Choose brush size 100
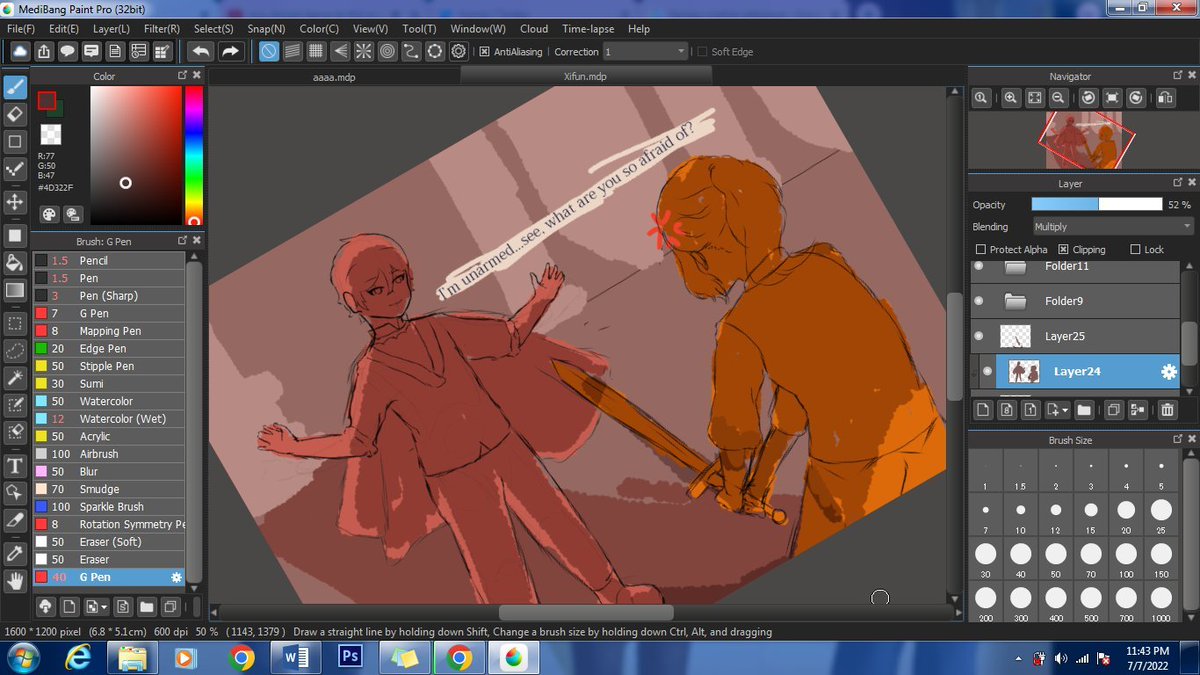 point(1126,557)
